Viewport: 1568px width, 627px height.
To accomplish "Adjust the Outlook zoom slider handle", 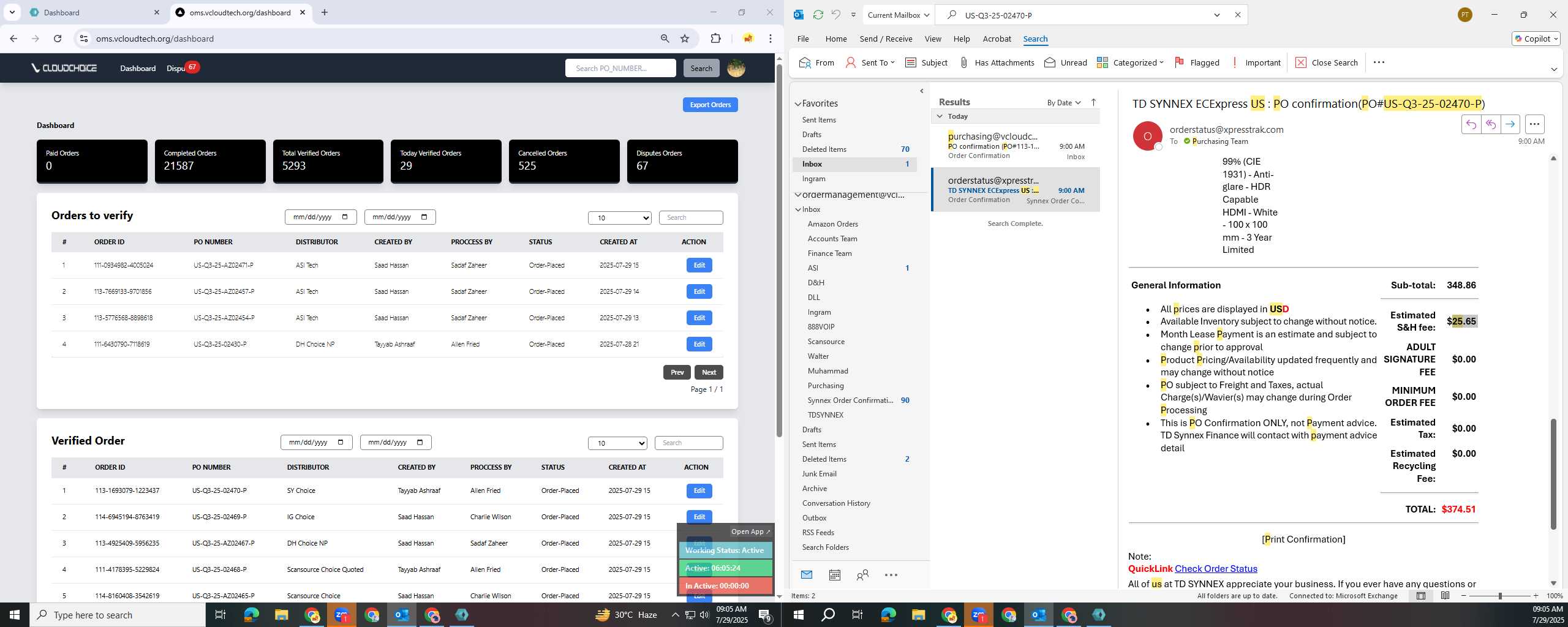I will pyautogui.click(x=1500, y=596).
